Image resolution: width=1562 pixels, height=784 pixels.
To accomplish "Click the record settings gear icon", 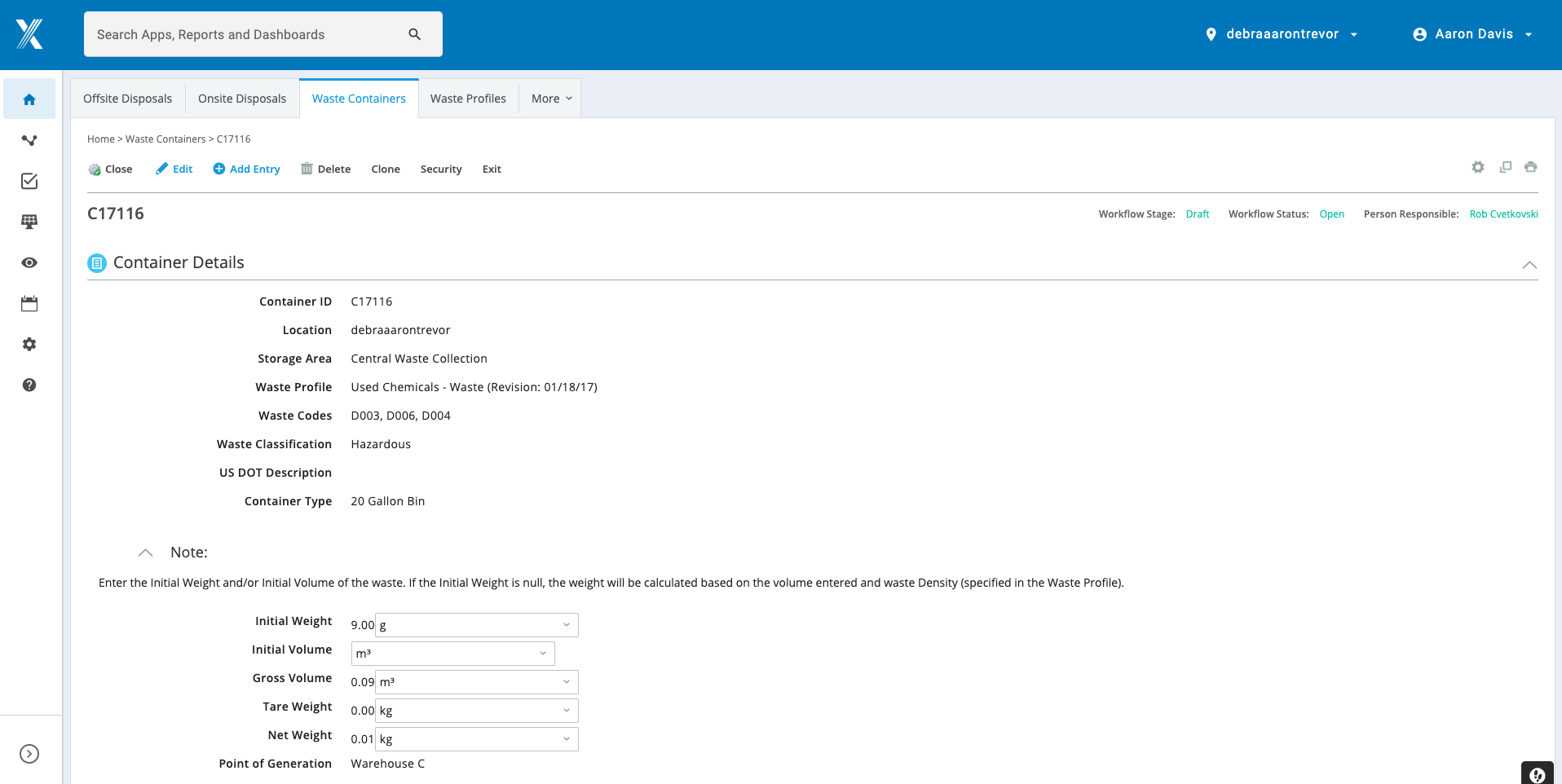I will pos(1478,167).
